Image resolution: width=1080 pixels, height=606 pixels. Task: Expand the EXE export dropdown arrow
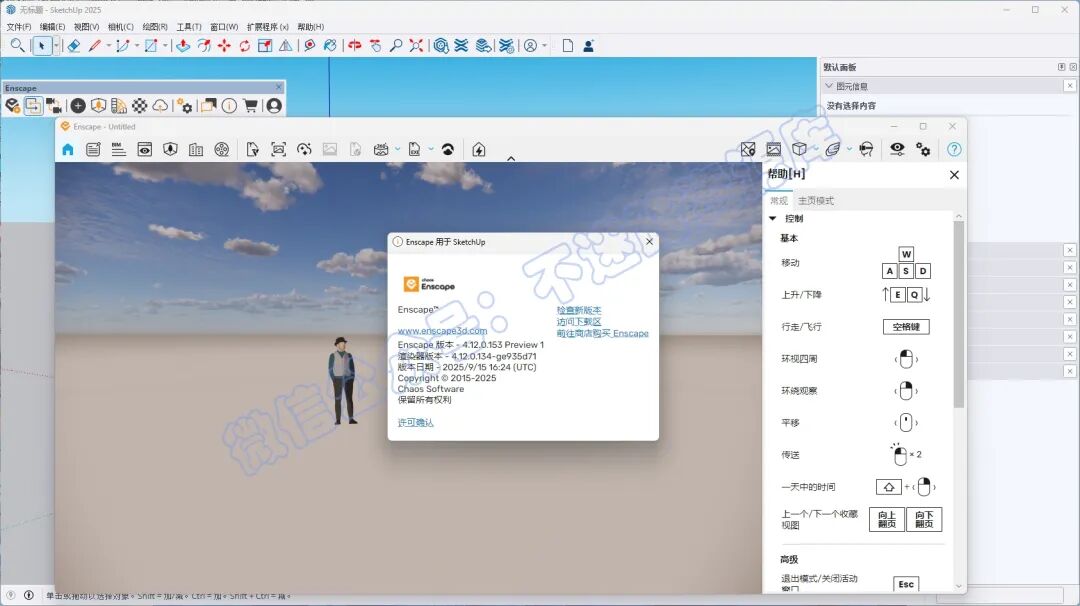click(x=431, y=149)
